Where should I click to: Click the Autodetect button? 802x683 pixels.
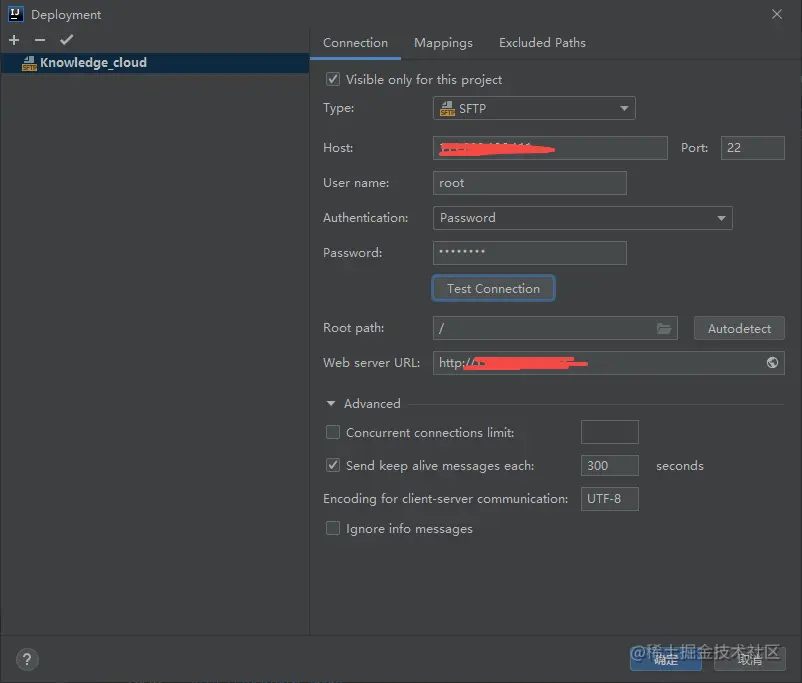pos(739,328)
